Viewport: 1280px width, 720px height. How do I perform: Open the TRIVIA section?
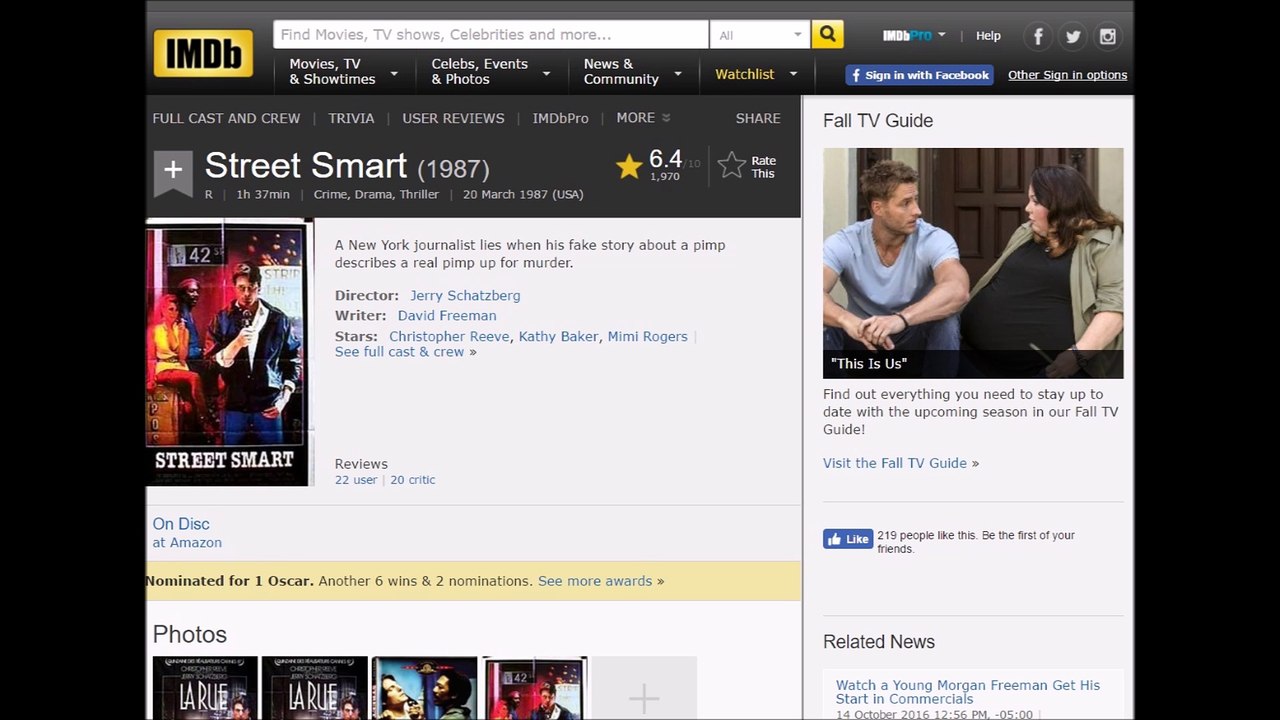click(351, 118)
